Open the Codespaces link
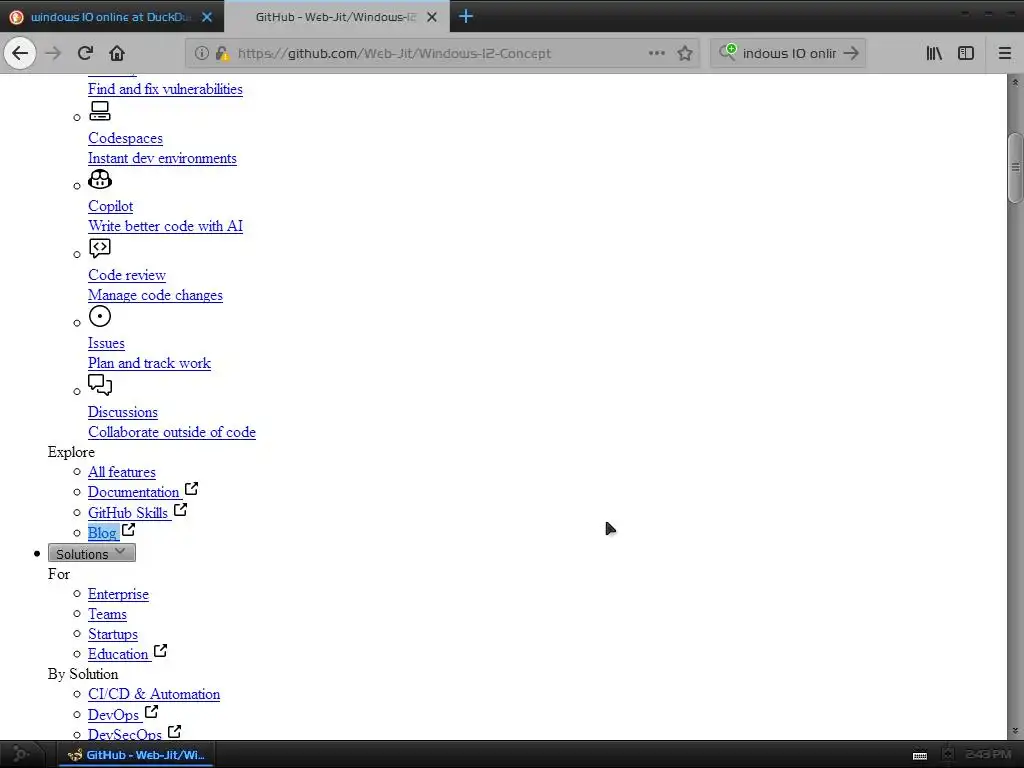This screenshot has height=768, width=1024. coord(125,138)
